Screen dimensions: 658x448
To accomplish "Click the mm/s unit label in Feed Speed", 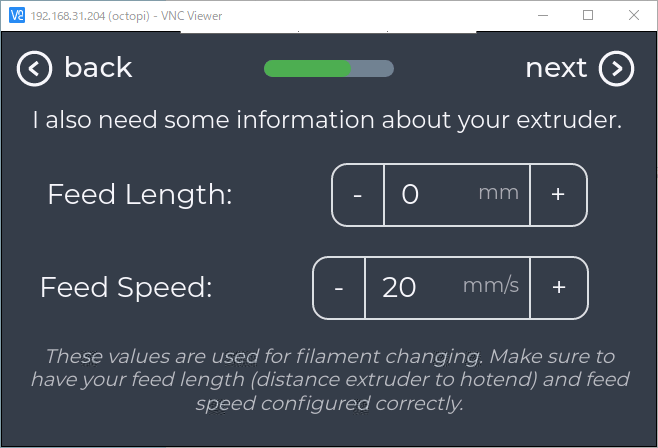I will (x=491, y=286).
